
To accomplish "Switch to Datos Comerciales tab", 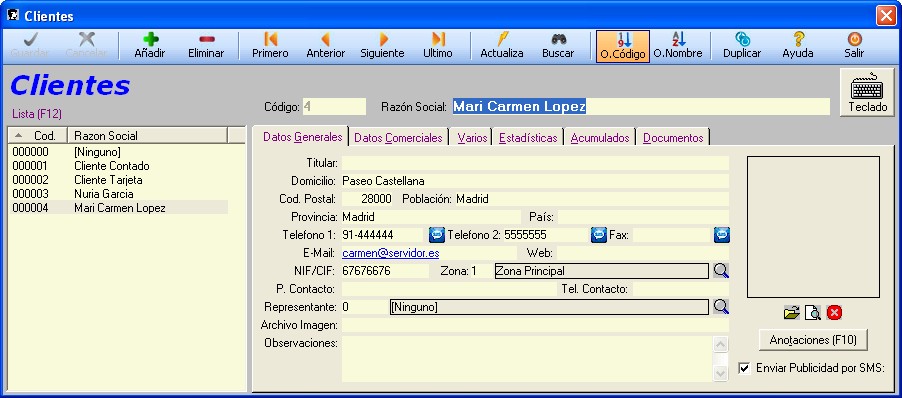I will click(x=398, y=138).
